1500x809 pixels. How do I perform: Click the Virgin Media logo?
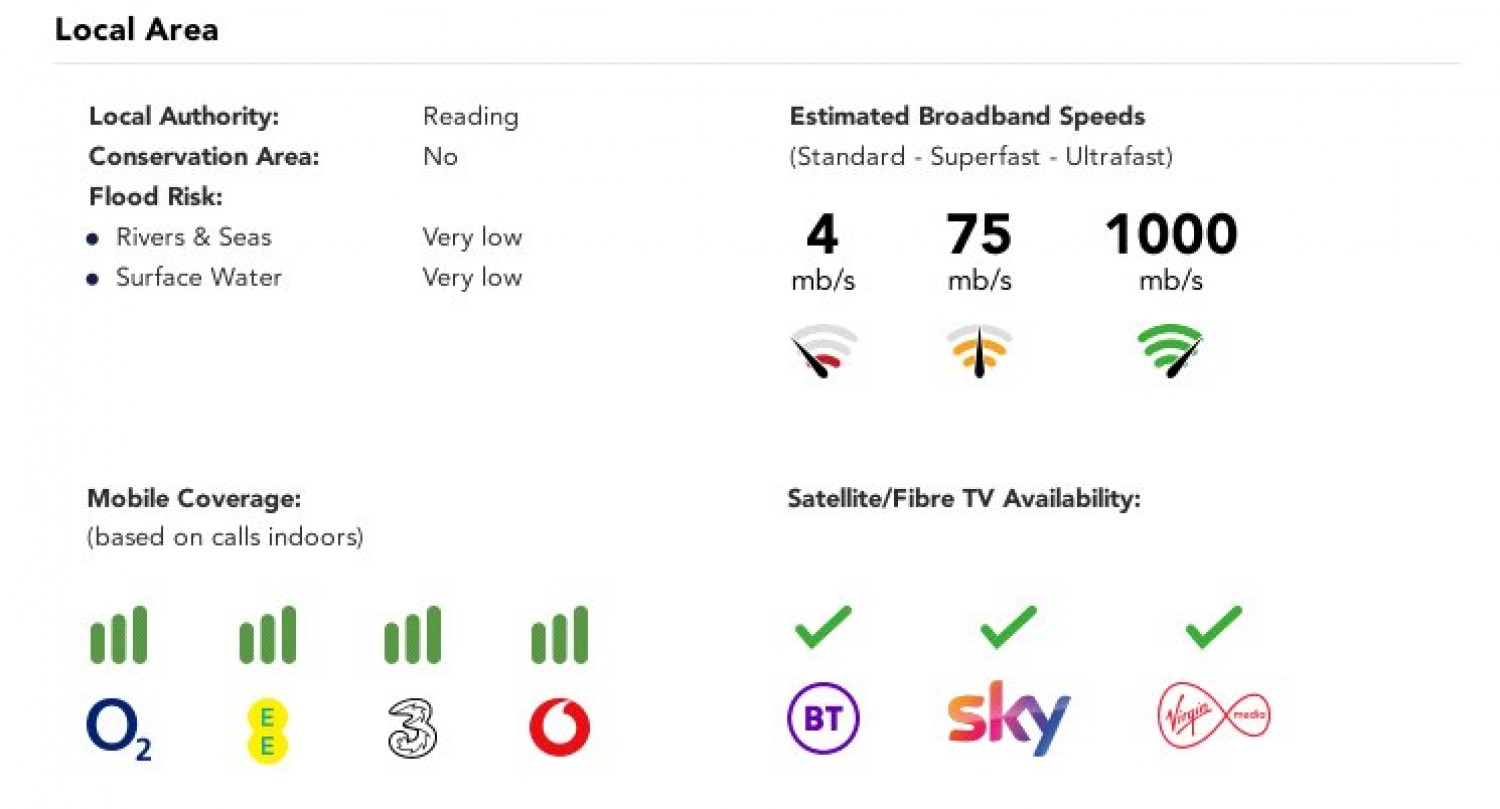(x=1213, y=717)
